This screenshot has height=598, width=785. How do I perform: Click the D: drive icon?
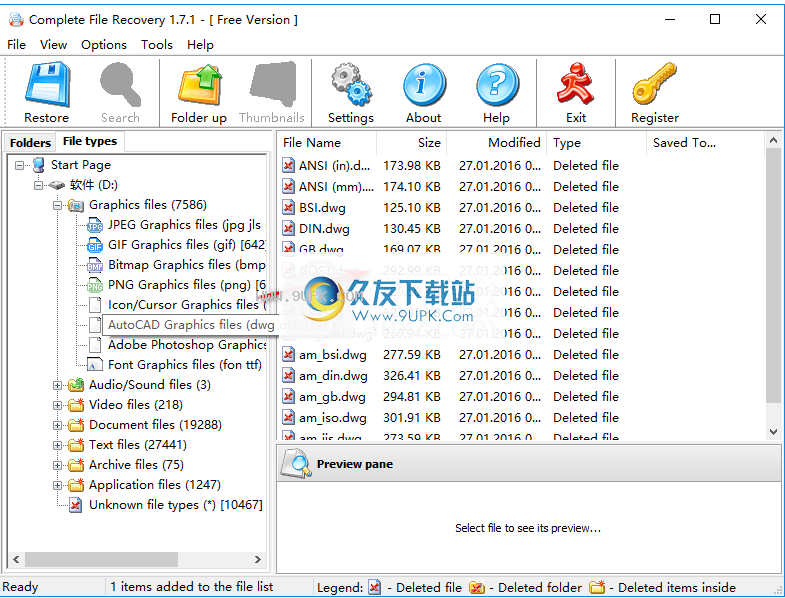(57, 185)
